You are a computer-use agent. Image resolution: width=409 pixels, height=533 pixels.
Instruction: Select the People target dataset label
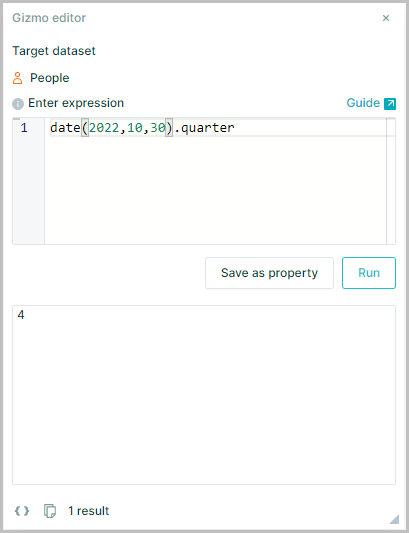coord(50,78)
